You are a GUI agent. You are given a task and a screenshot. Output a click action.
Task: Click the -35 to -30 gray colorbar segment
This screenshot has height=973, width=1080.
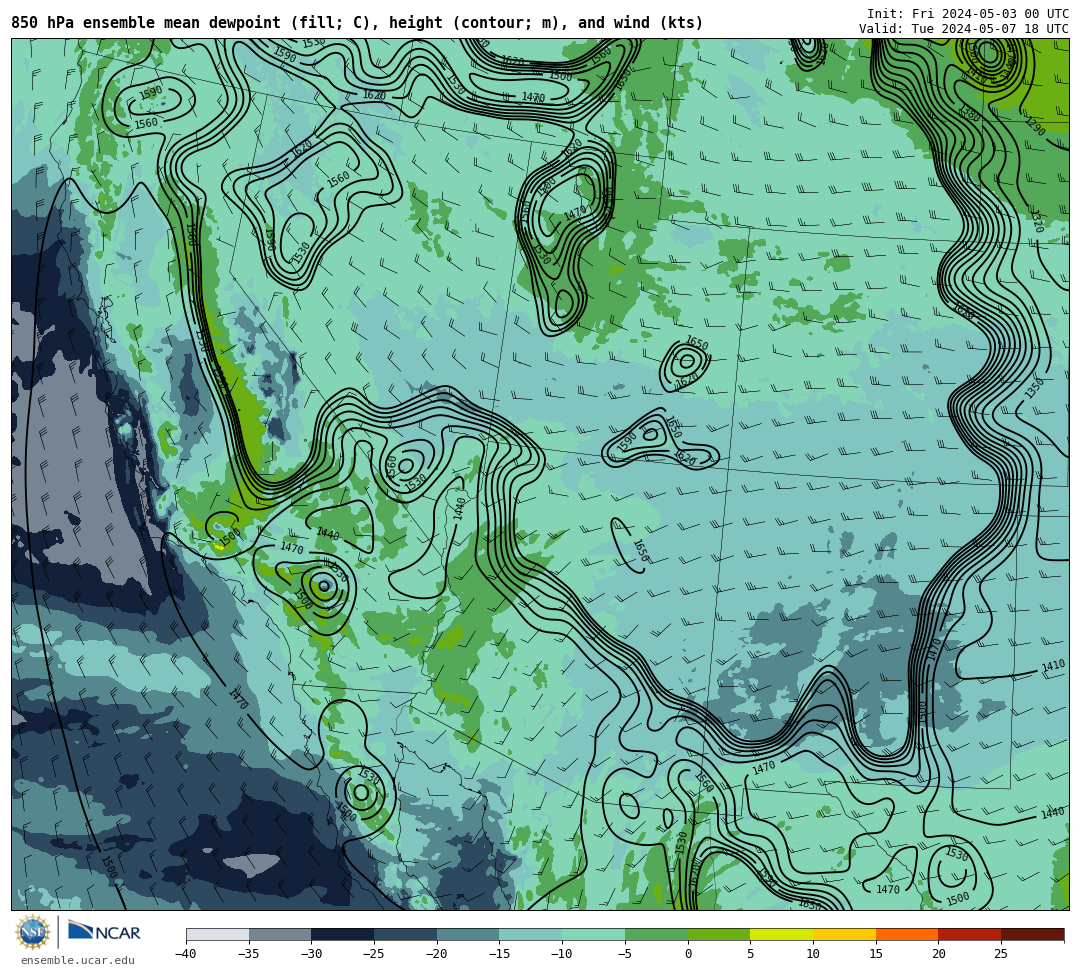(x=280, y=934)
